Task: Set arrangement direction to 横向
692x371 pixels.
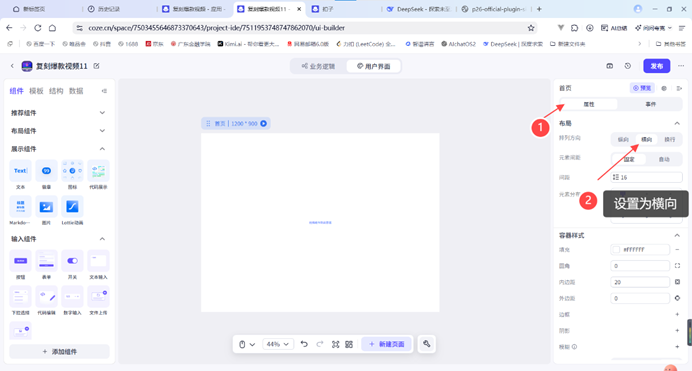Action: 647,139
